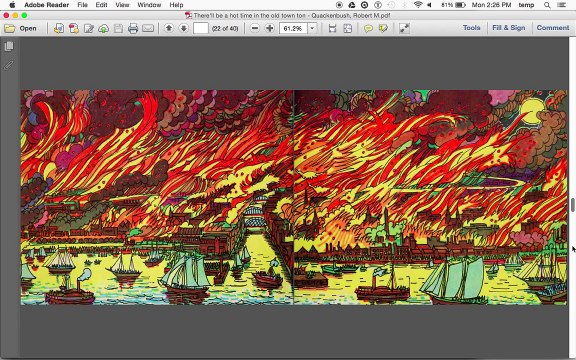Click the cloud upload icon
576x360 pixels.
104,28
